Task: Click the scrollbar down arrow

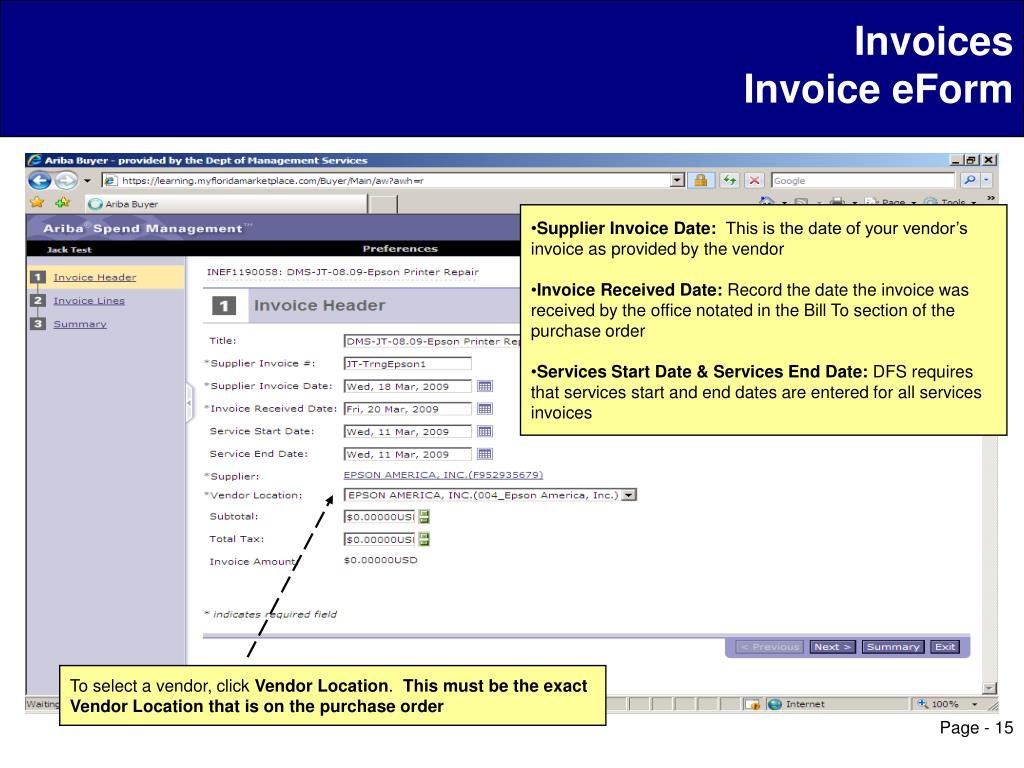Action: pyautogui.click(x=990, y=688)
